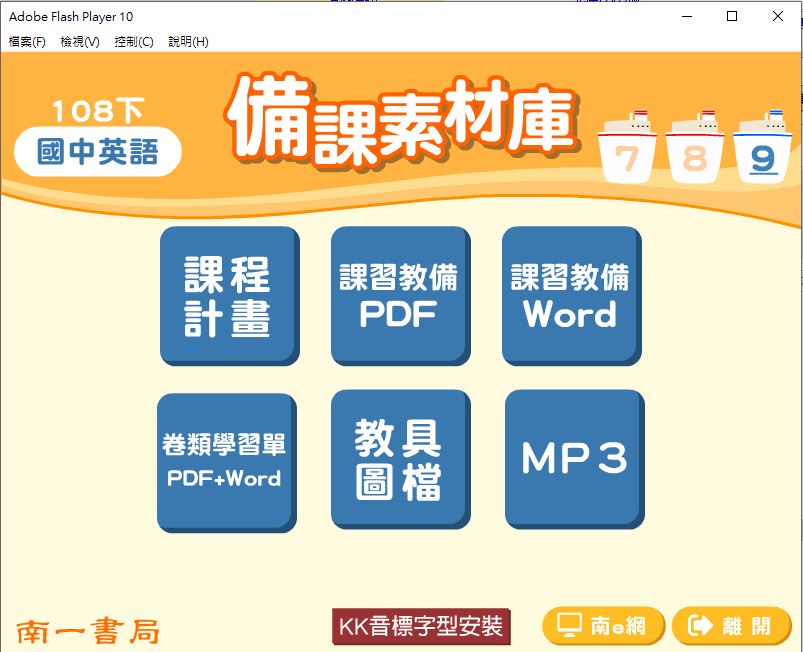
Task: Click the KK音標字型安裝 button
Action: [x=421, y=627]
